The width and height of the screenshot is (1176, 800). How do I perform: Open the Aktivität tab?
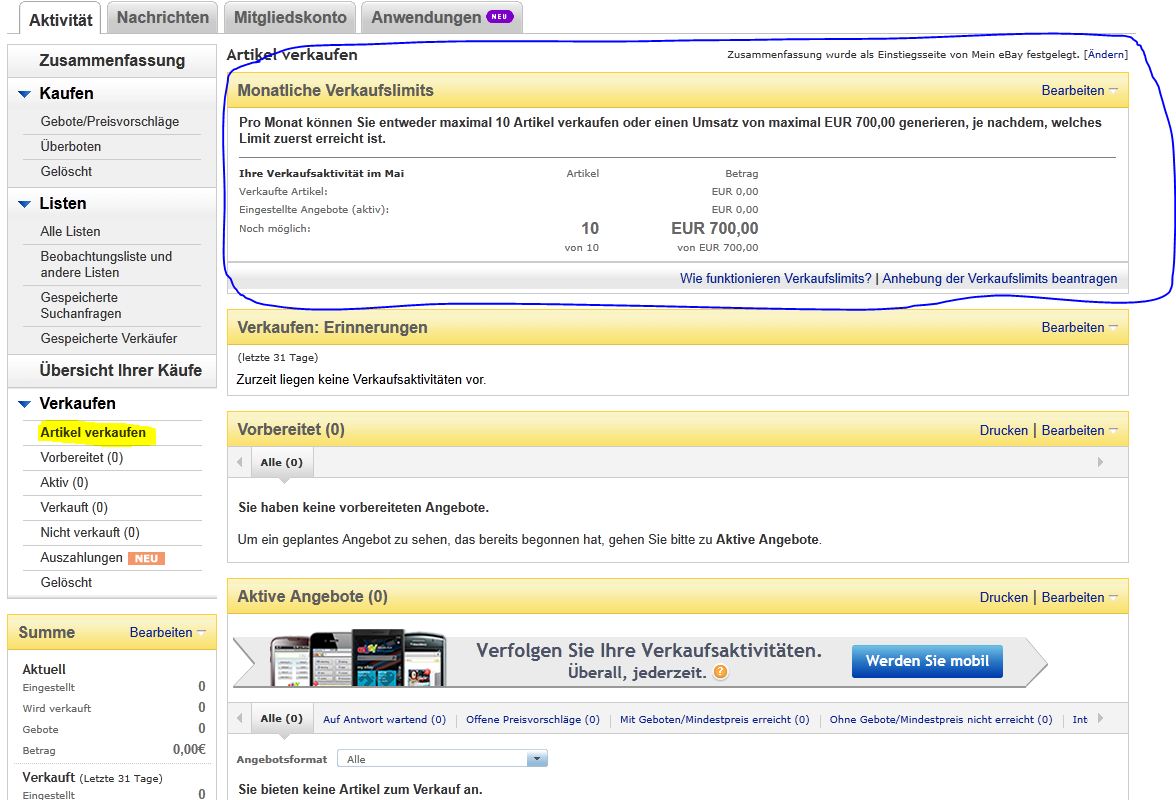tap(60, 19)
